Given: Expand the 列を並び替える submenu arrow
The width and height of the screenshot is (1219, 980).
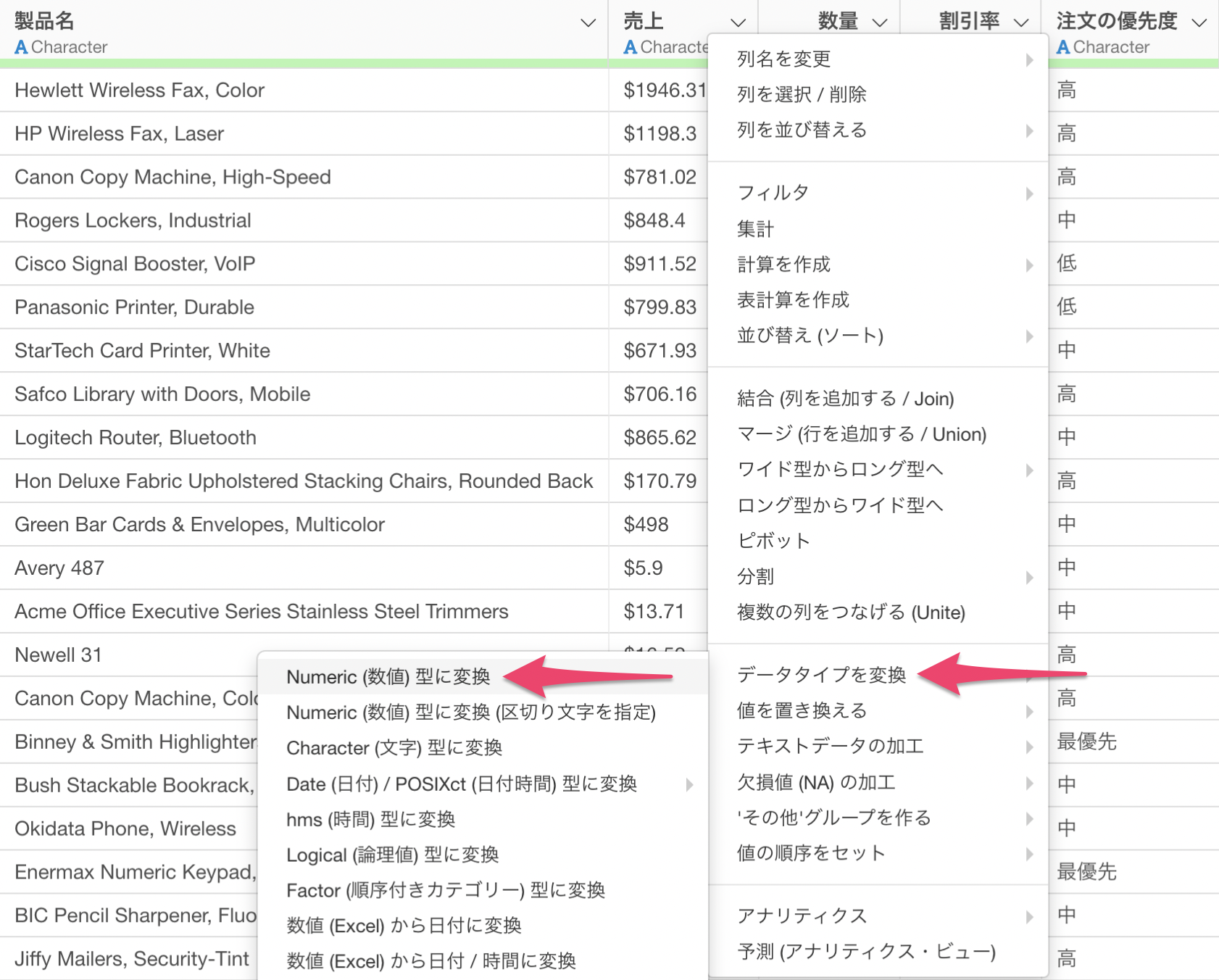Looking at the screenshot, I should [x=1029, y=130].
